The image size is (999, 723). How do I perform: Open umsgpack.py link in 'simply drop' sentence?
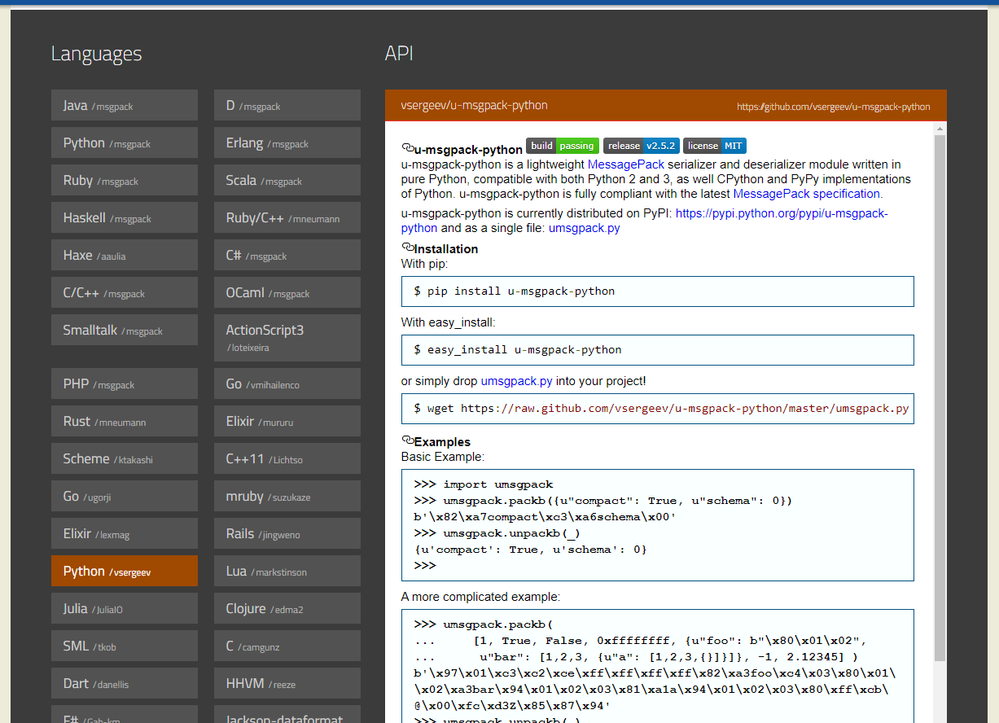516,381
